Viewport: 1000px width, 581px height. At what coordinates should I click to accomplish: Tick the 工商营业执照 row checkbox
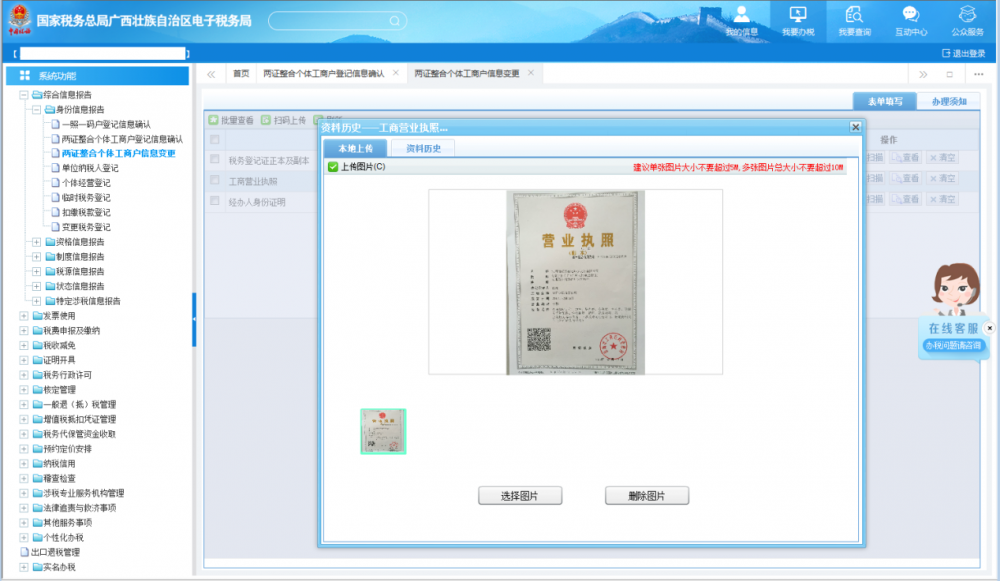coord(214,180)
